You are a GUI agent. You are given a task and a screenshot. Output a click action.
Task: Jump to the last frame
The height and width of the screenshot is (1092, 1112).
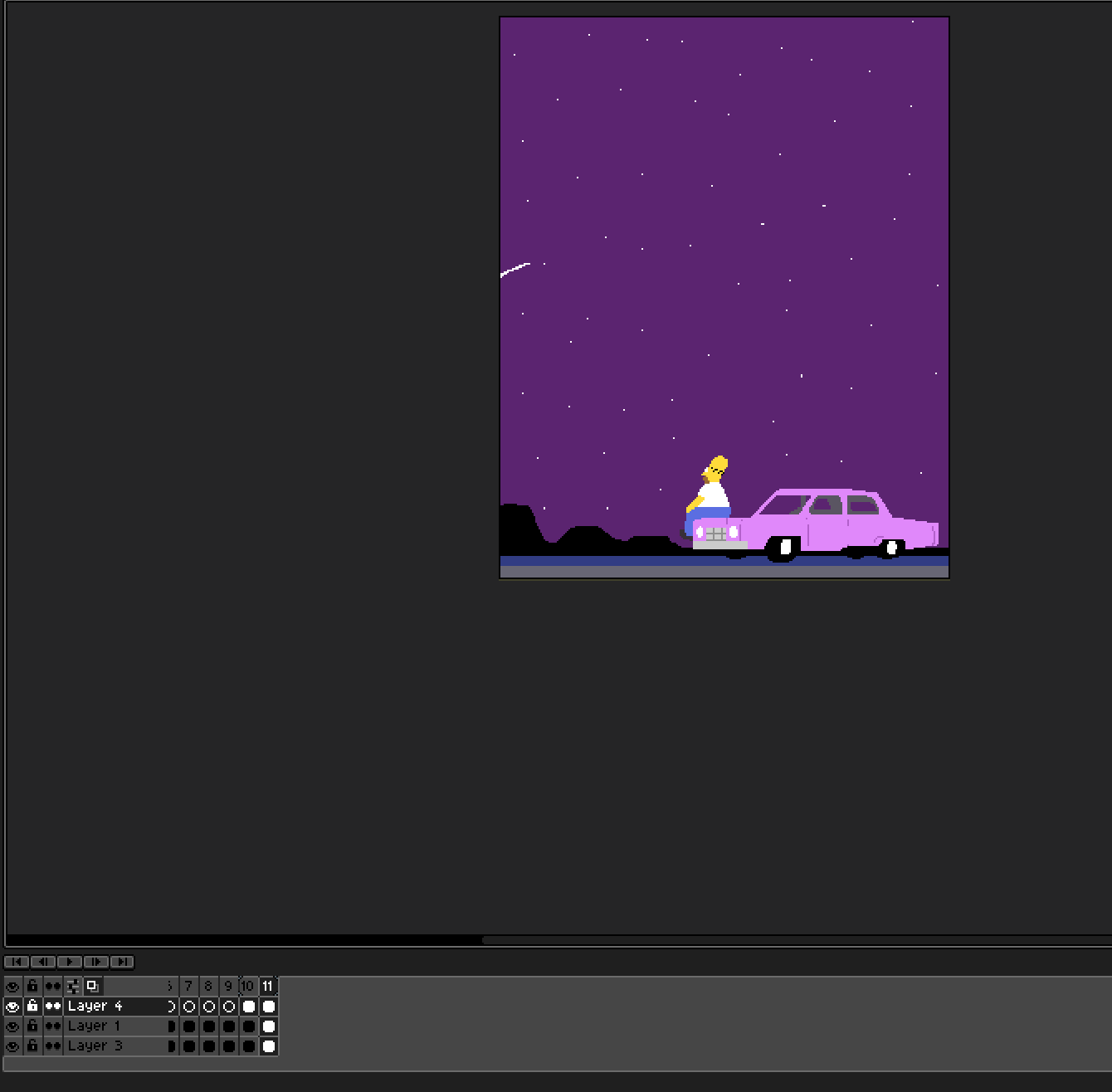tap(122, 962)
